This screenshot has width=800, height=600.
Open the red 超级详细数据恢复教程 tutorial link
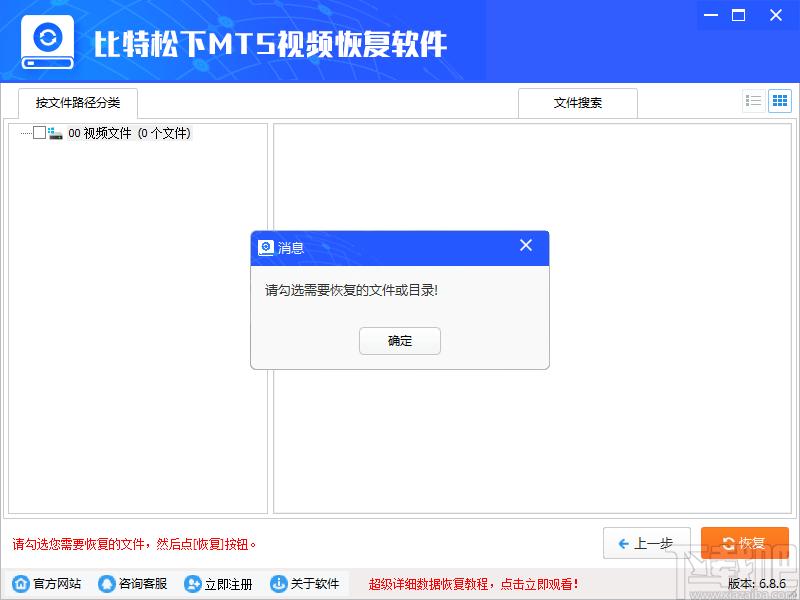click(473, 584)
